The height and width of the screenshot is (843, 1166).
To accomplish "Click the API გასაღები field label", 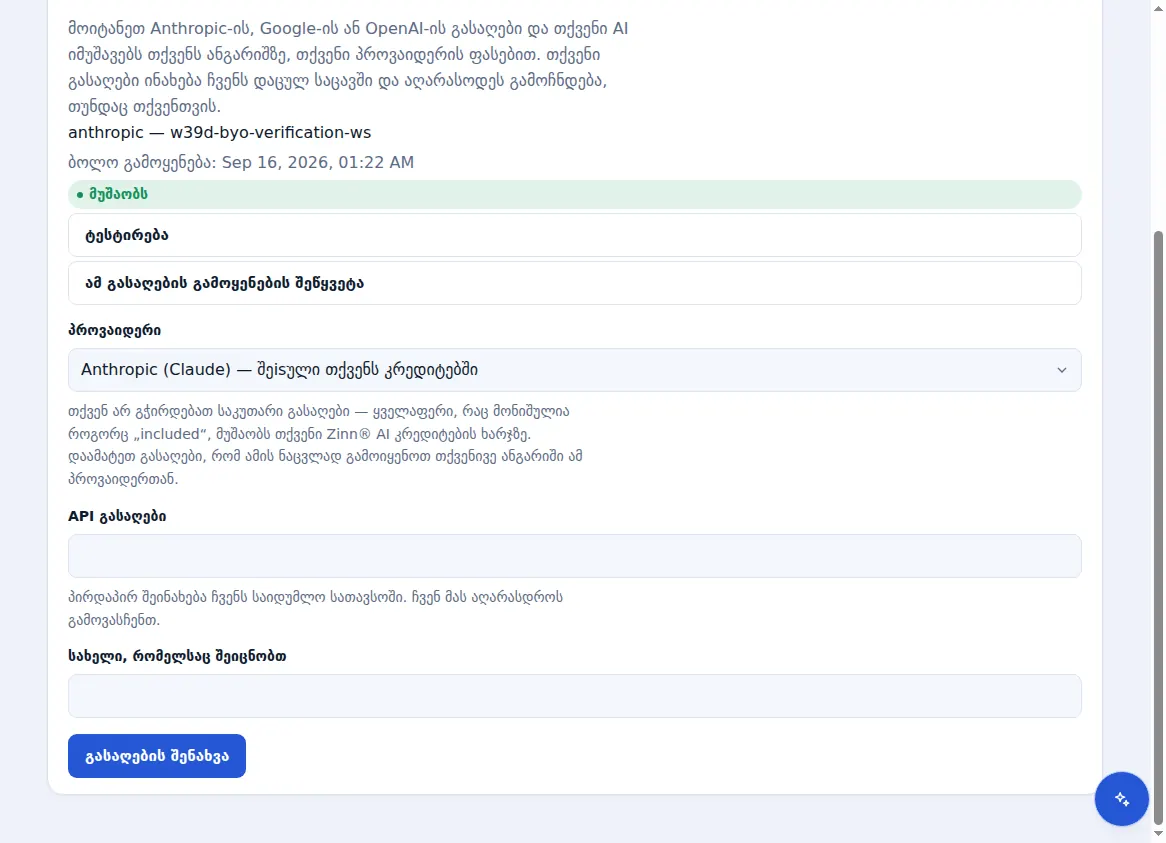I will point(117,516).
